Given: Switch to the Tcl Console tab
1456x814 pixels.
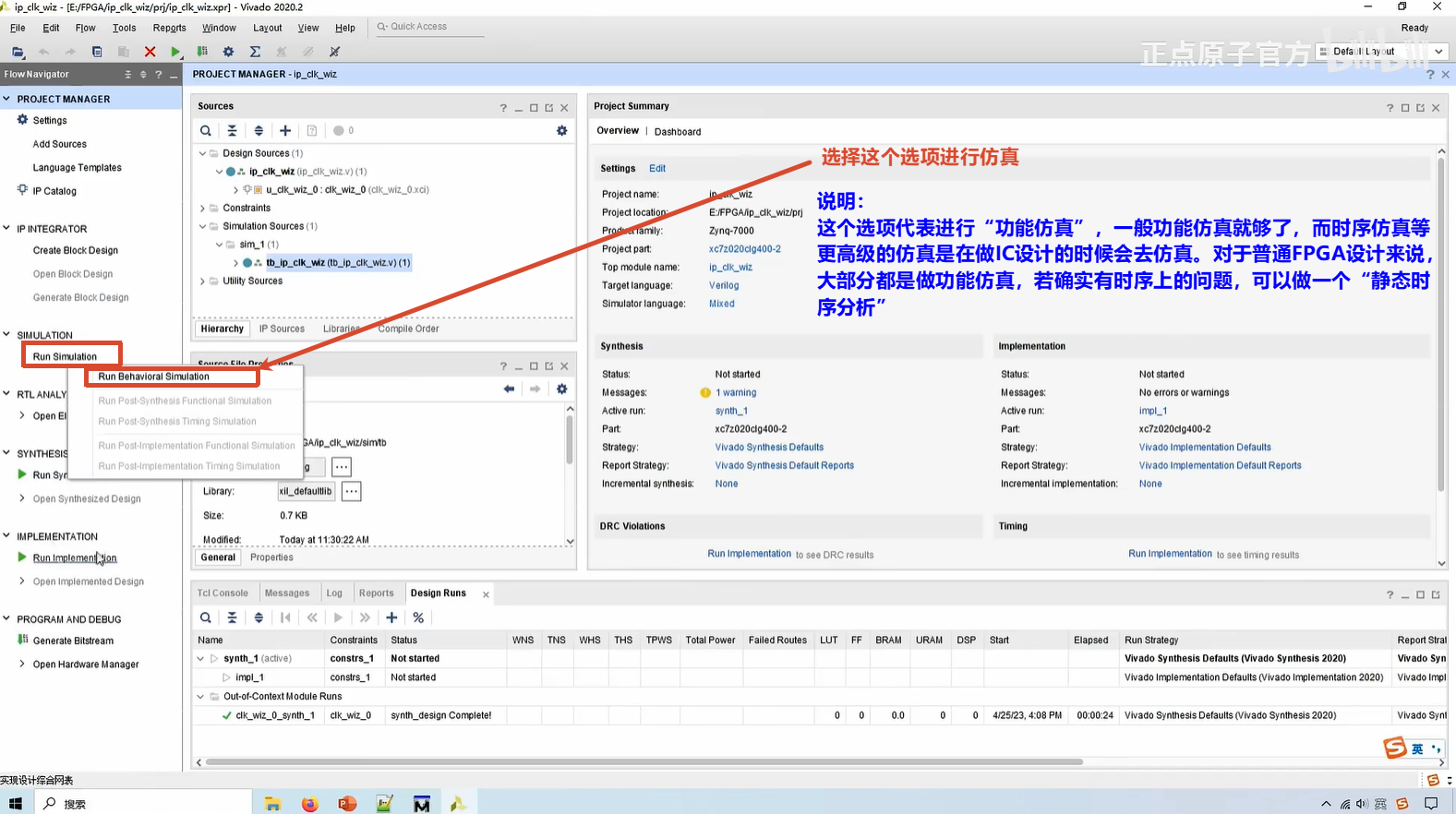Looking at the screenshot, I should [223, 593].
